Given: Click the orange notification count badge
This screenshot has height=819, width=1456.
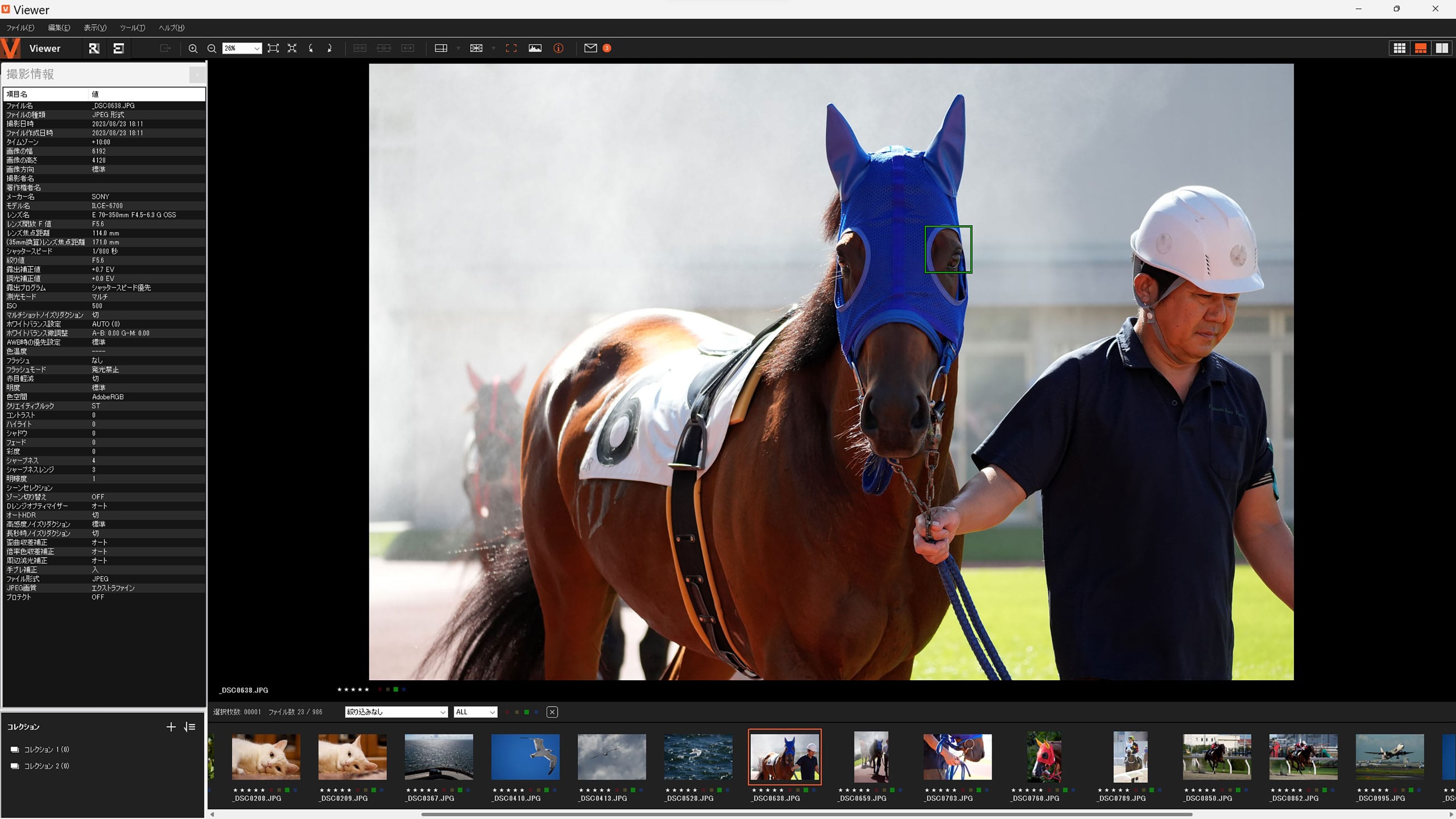Looking at the screenshot, I should click(607, 48).
